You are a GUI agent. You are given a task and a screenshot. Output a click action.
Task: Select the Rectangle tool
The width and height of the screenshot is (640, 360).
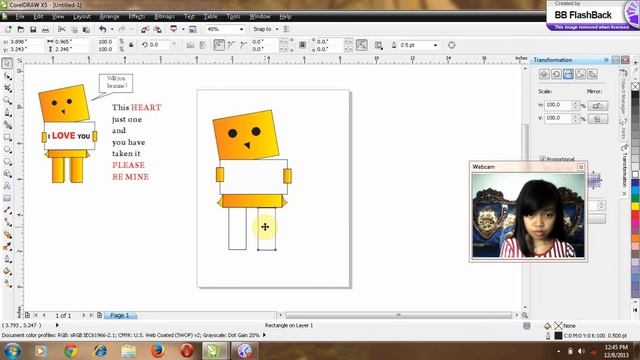point(7,137)
